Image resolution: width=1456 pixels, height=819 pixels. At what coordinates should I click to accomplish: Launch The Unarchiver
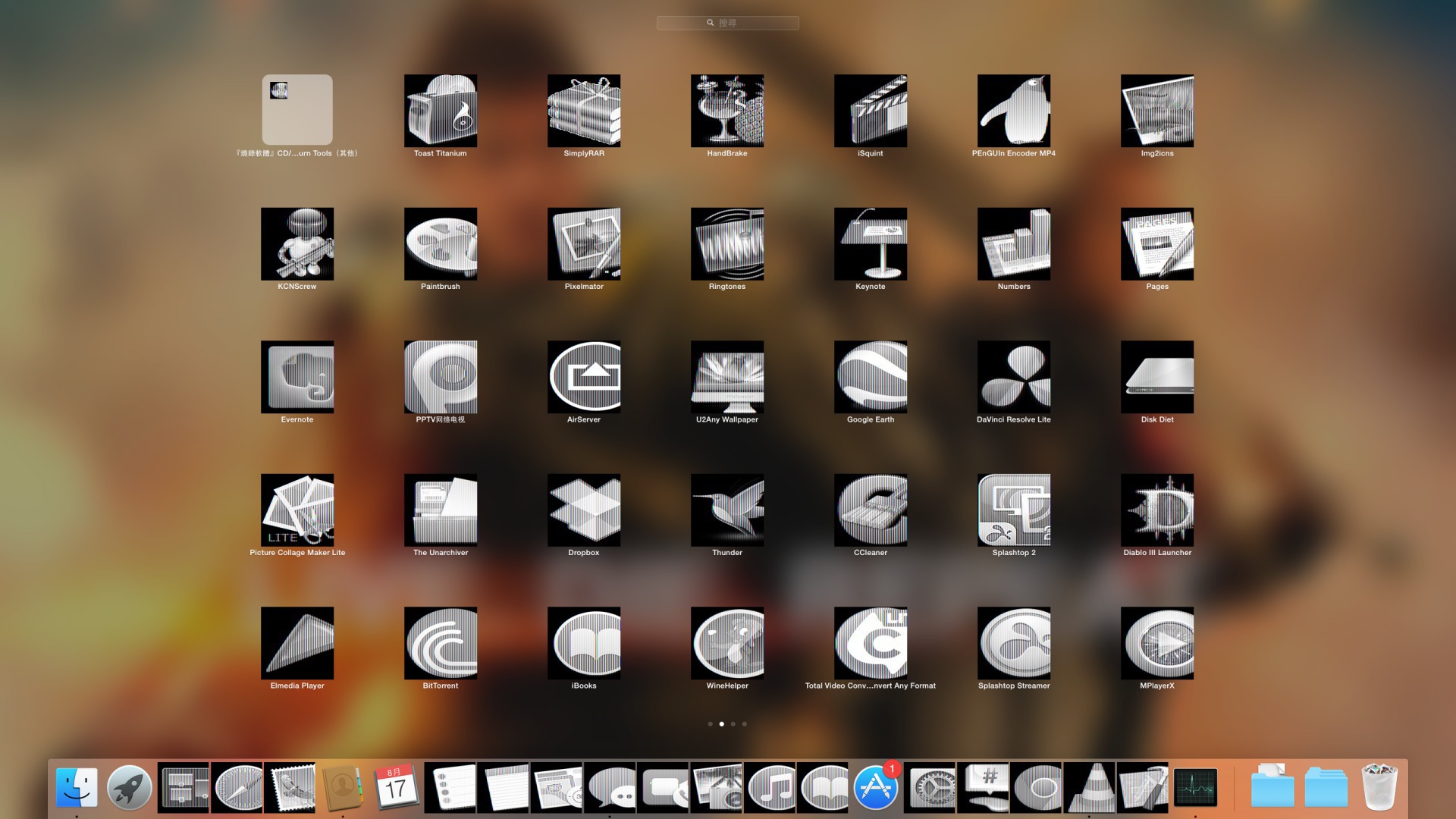(x=441, y=510)
